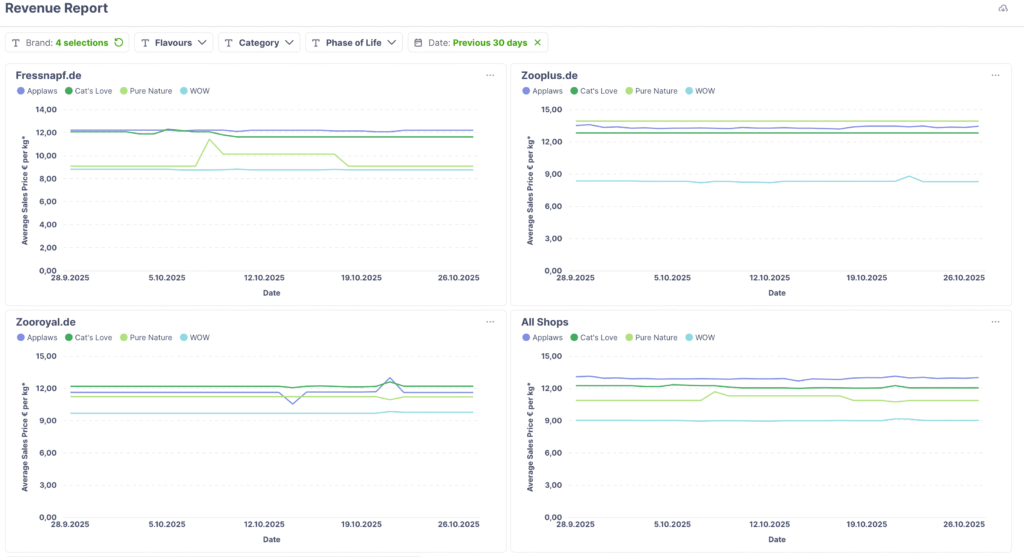Expand the Category filter dropdown
The height and width of the screenshot is (557, 1024).
click(259, 43)
